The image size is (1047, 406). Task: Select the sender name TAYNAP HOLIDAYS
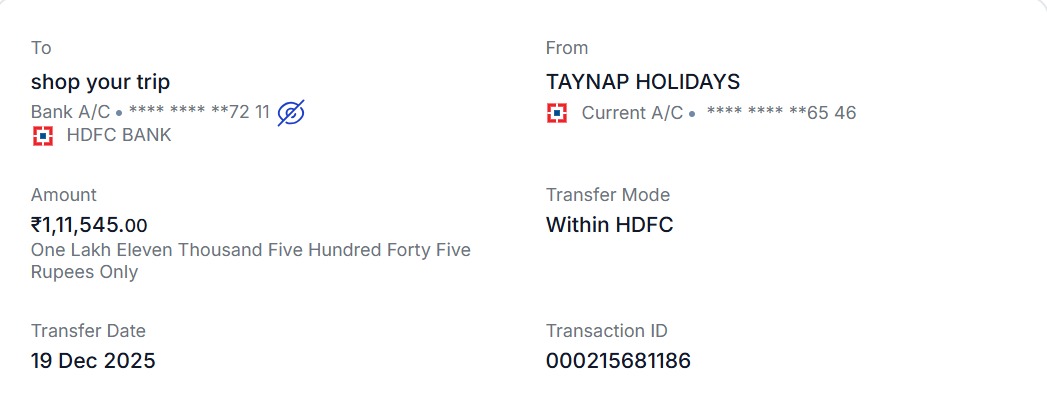(642, 82)
